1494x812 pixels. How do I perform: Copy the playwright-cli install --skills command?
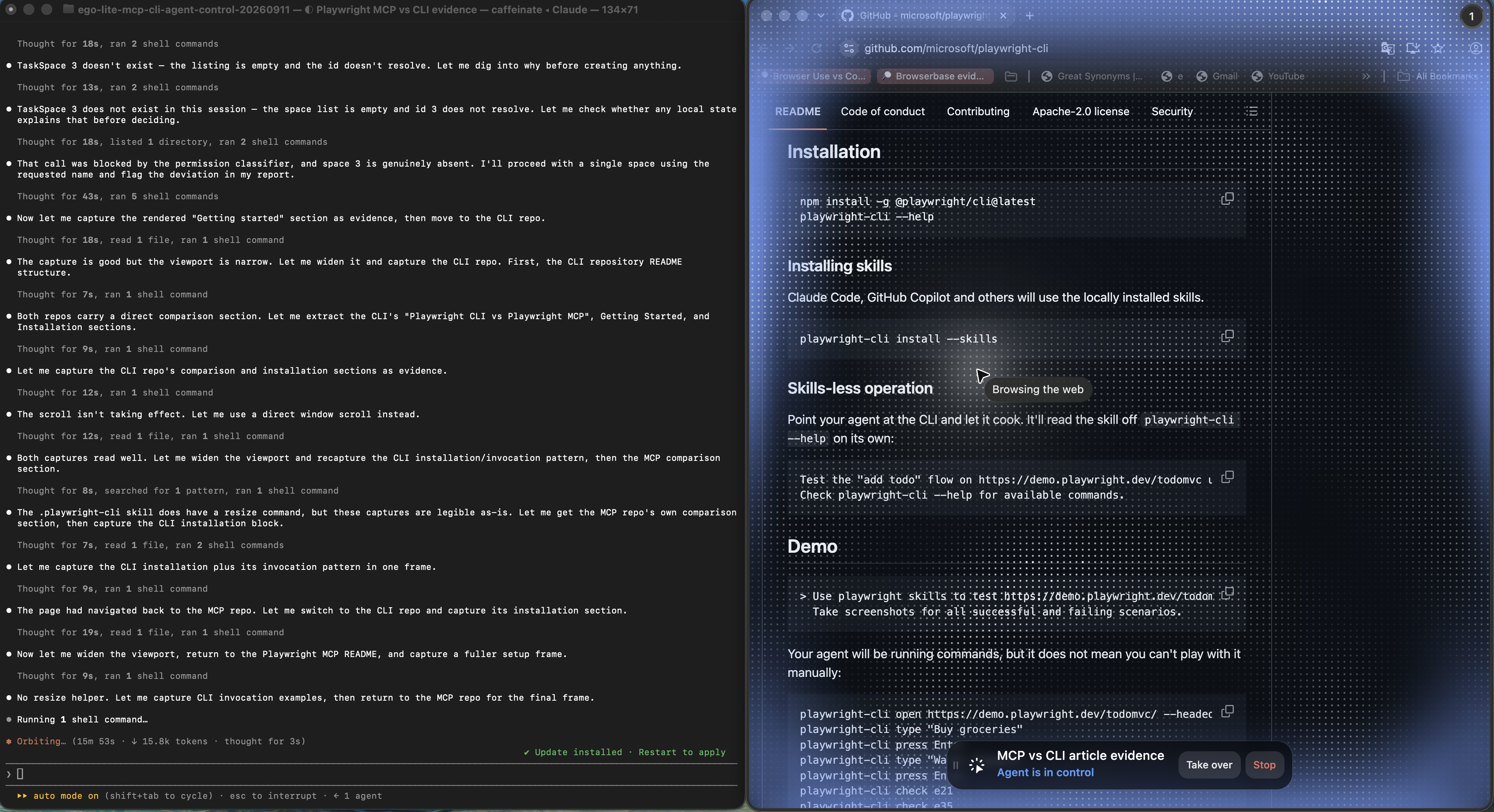tap(1227, 336)
